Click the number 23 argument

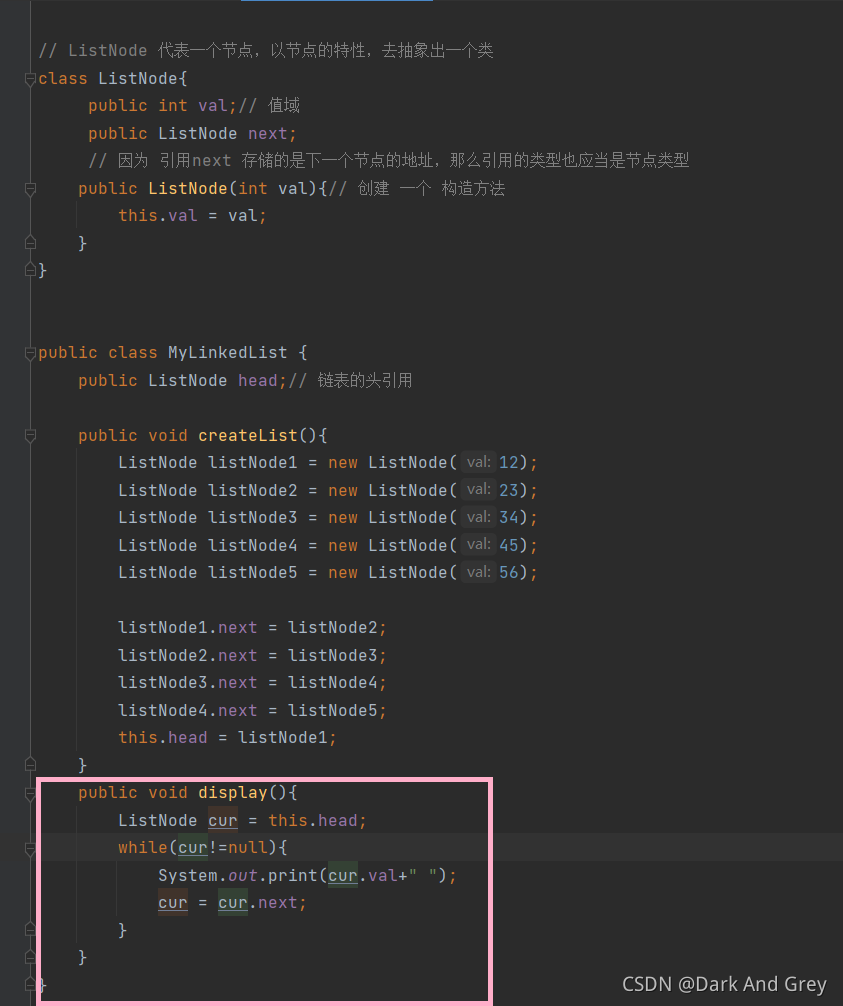pos(509,491)
